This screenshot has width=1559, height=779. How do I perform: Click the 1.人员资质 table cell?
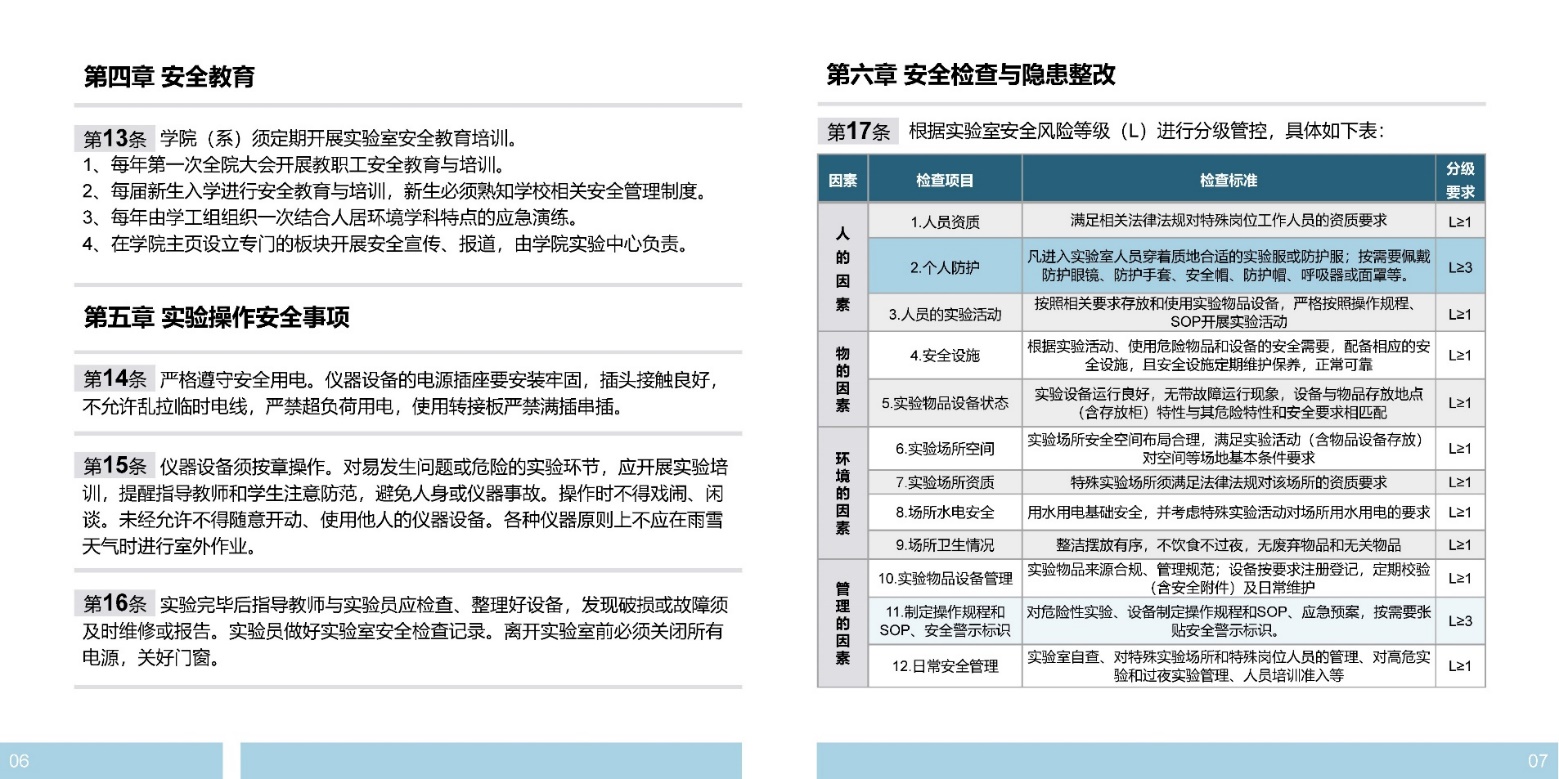pos(944,222)
